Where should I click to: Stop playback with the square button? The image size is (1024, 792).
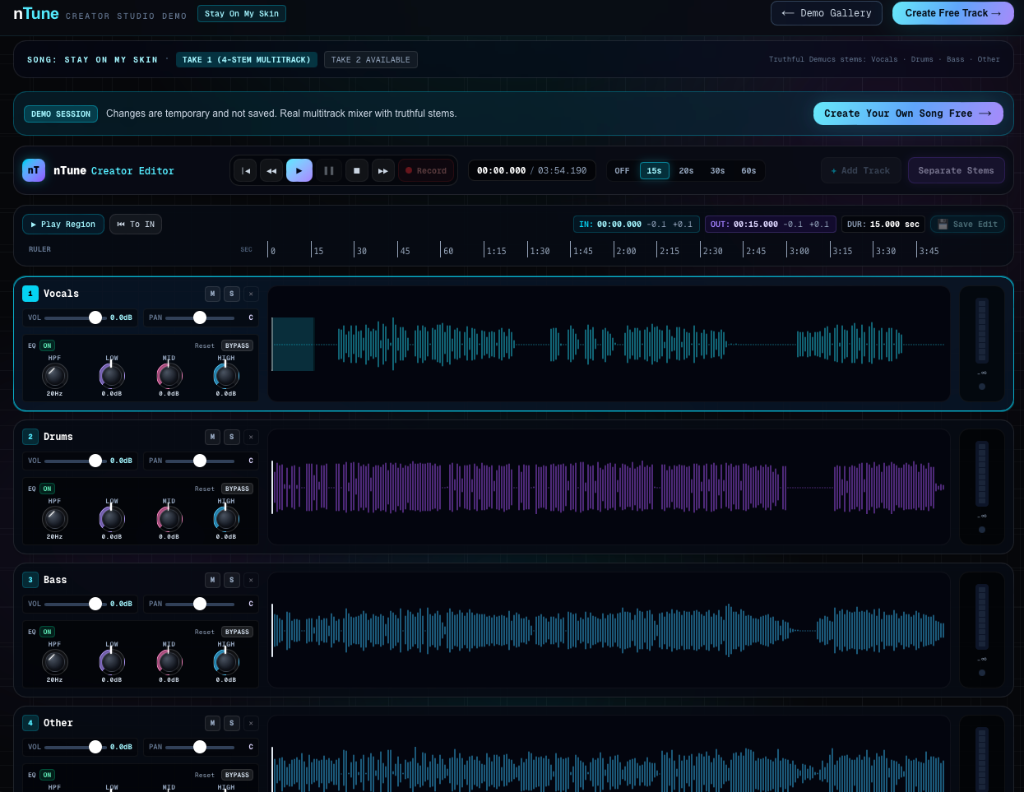(x=357, y=170)
